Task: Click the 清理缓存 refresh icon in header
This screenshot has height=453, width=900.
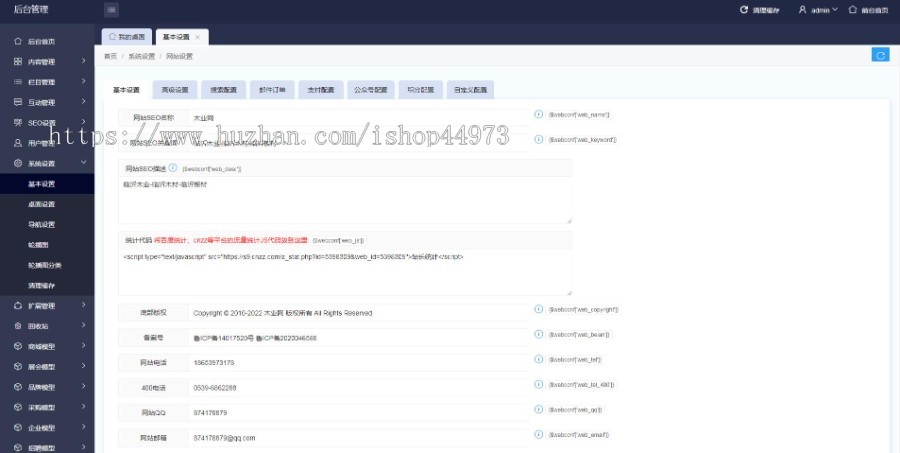Action: [x=744, y=10]
